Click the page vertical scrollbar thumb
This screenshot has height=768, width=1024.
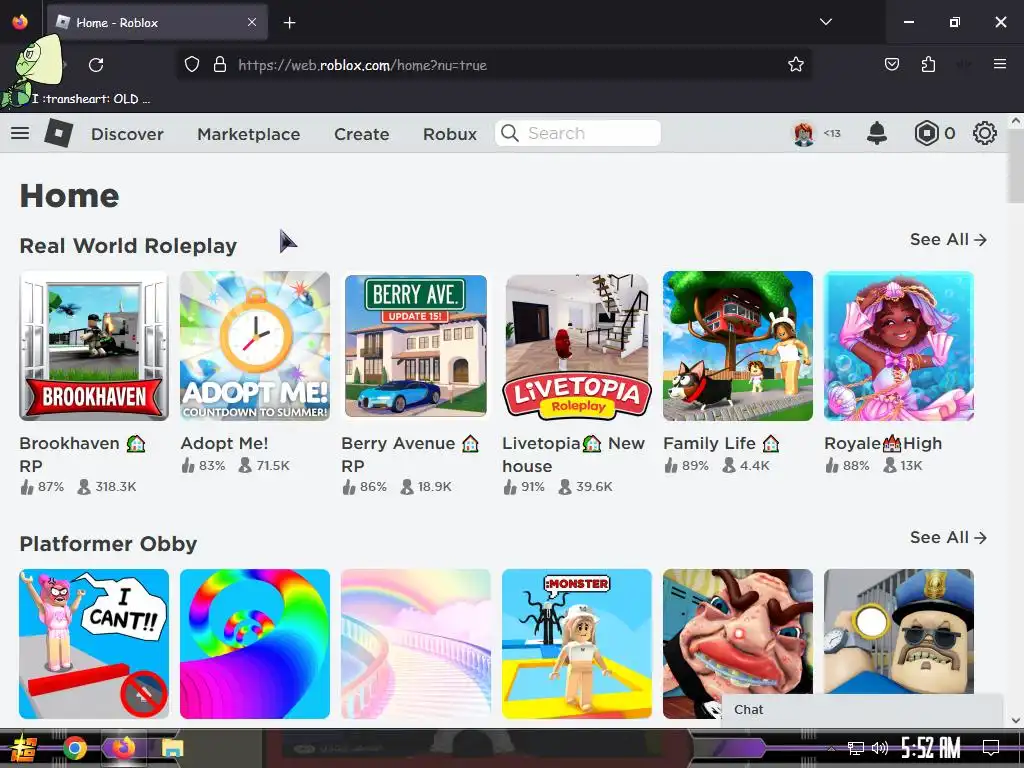pos(1016,166)
